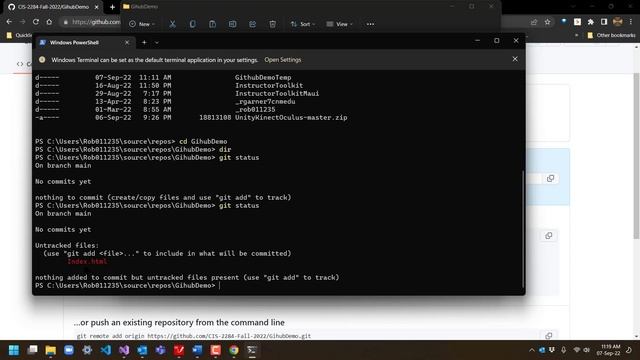Open File Explorer from taskbar
Image resolution: width=640 pixels, height=360 pixels.
pyautogui.click(x=51, y=350)
